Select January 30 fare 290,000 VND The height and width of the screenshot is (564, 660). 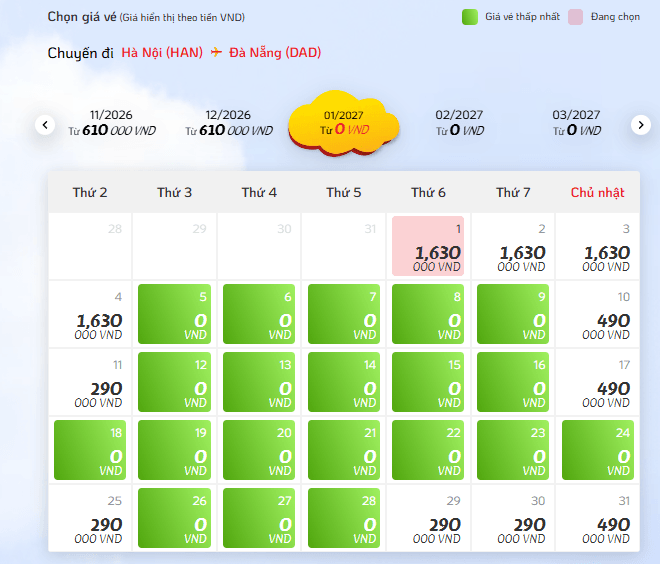513,518
